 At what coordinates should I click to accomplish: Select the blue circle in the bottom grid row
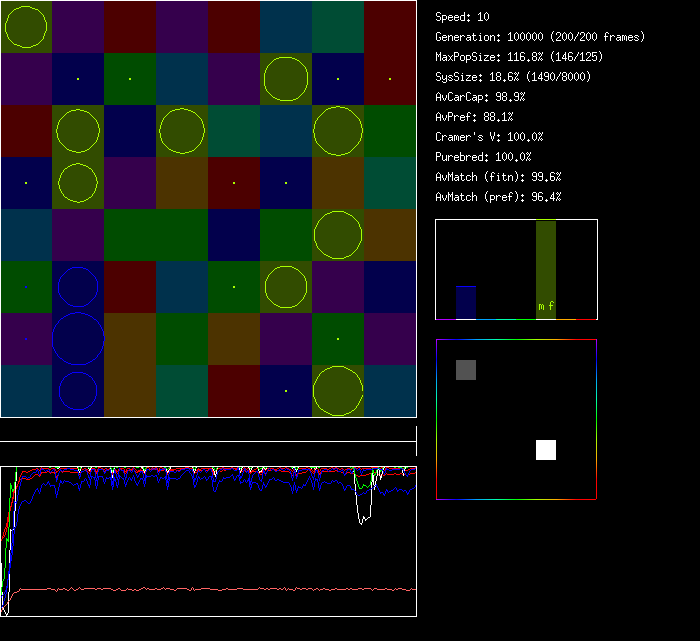click(x=78, y=391)
